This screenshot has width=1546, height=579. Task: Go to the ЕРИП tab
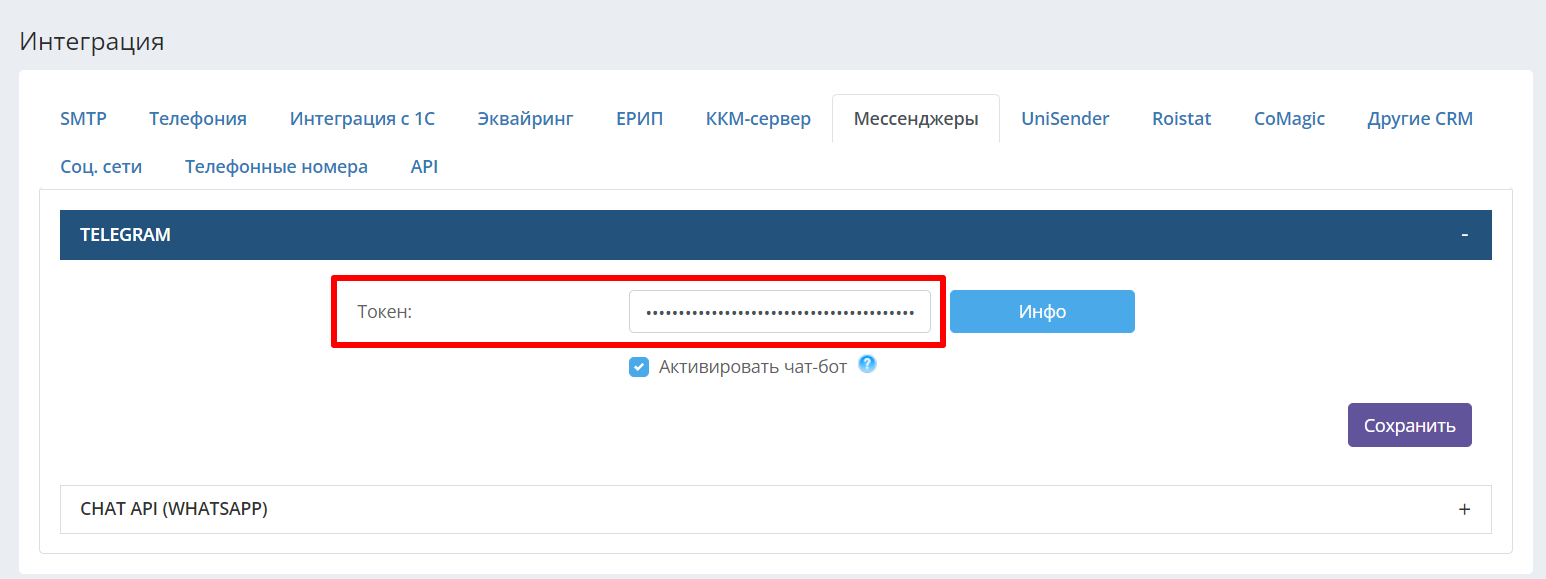[x=640, y=118]
